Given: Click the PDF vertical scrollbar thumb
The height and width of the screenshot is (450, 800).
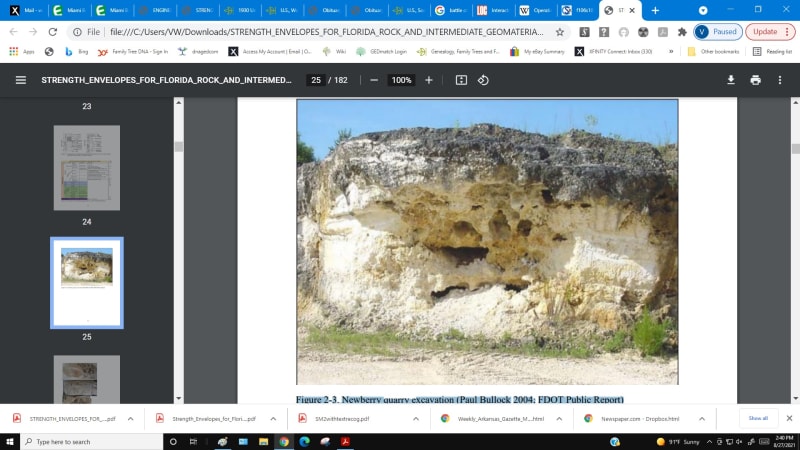Looking at the screenshot, I should [795, 148].
